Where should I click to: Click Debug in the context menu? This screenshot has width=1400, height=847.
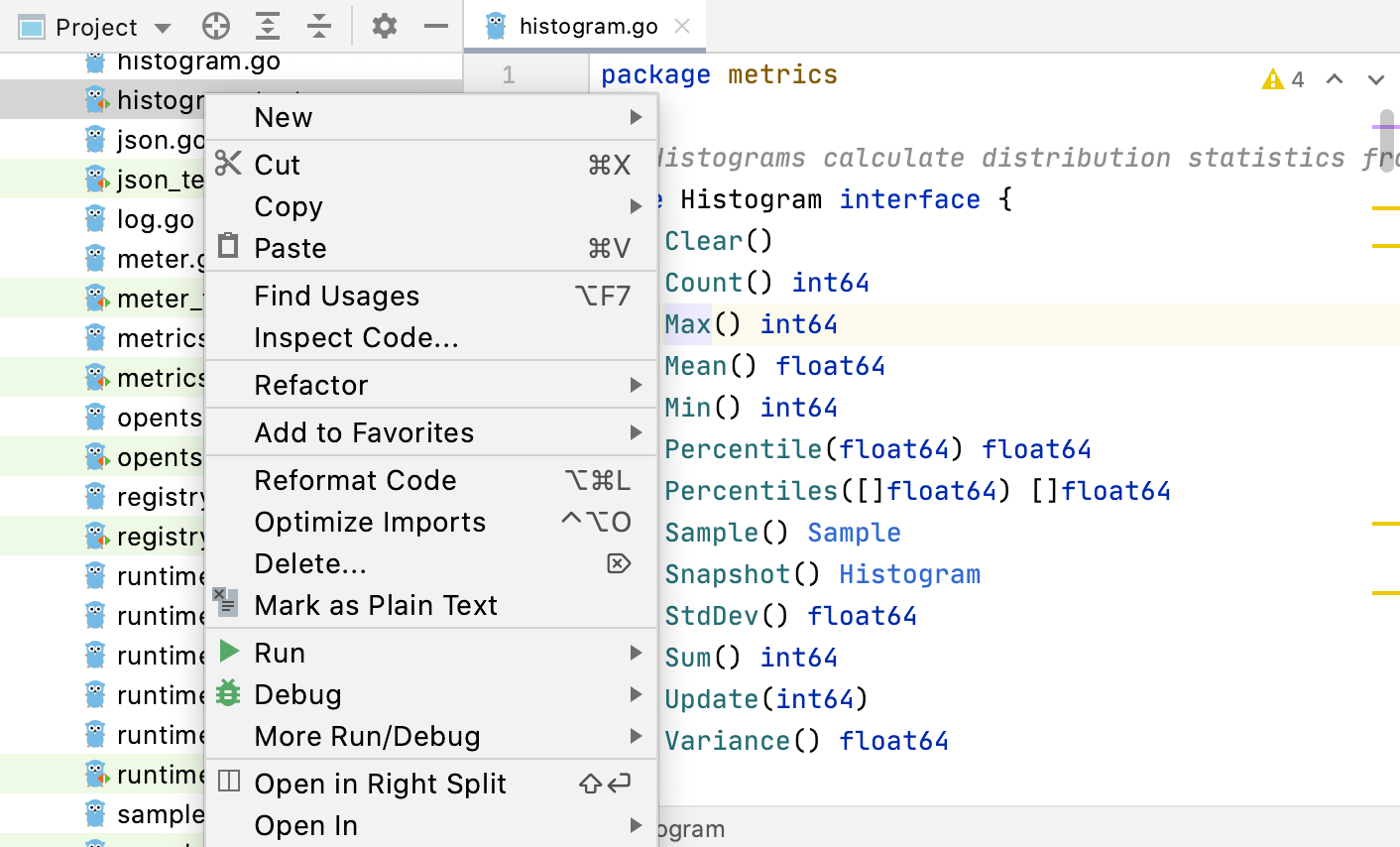click(x=297, y=694)
